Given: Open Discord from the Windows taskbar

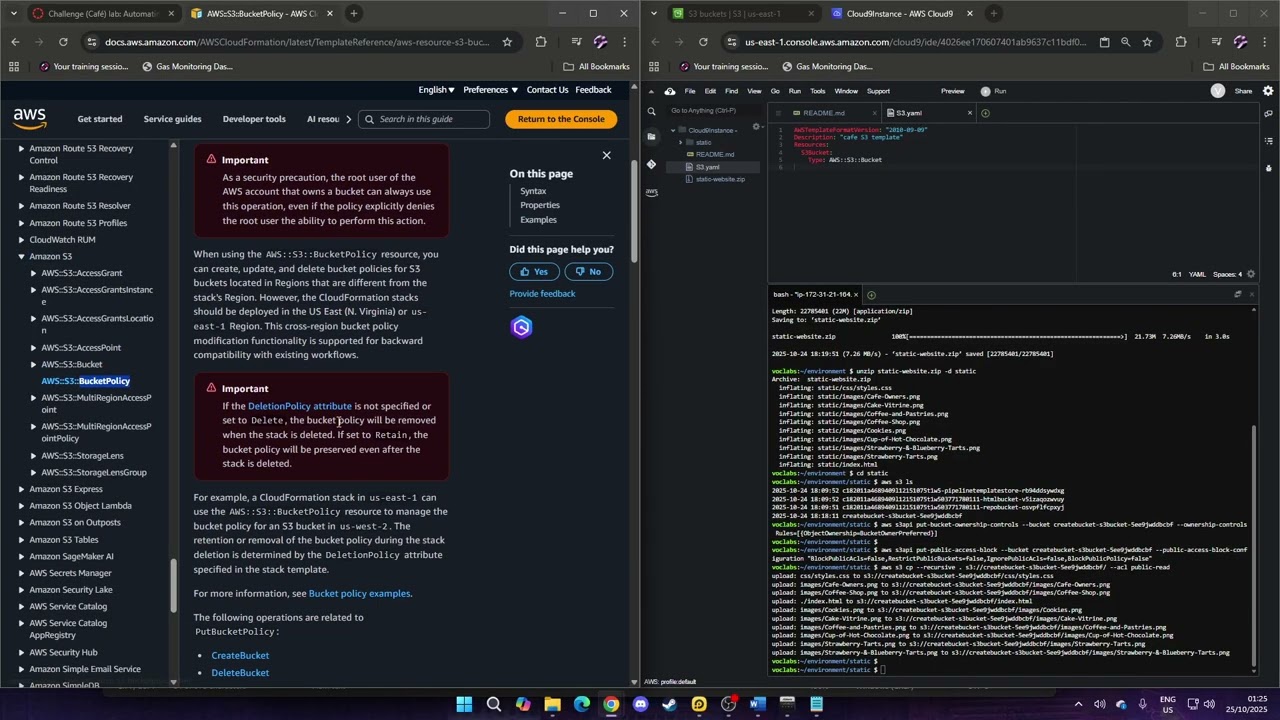Looking at the screenshot, I should (640, 704).
